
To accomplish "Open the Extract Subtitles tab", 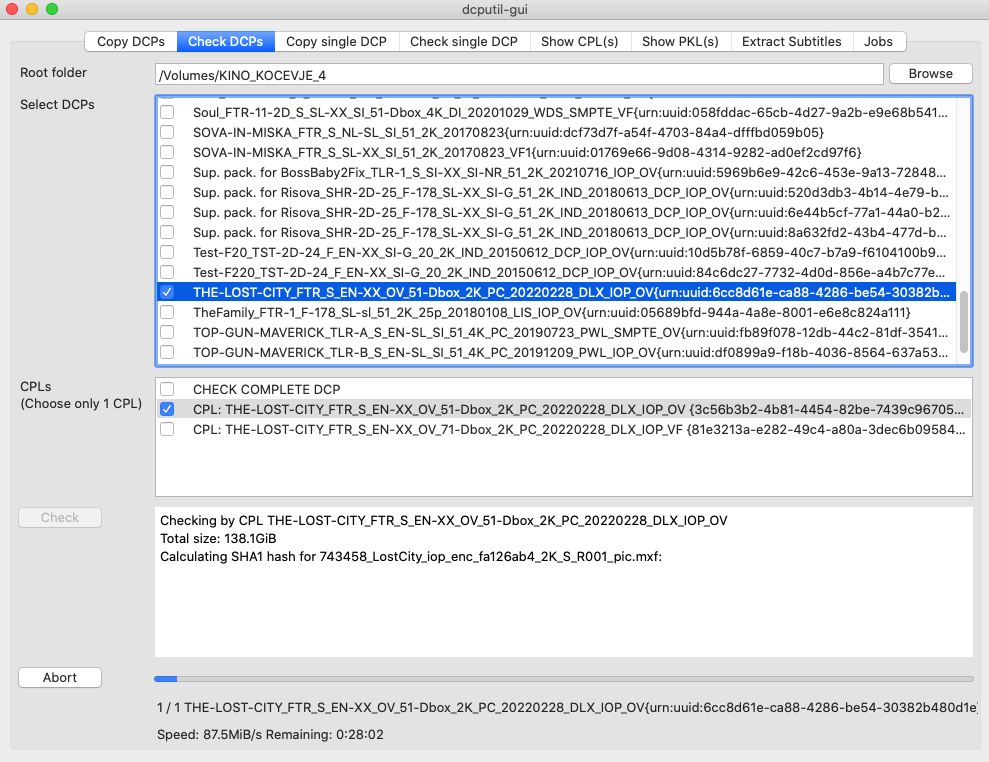I will pyautogui.click(x=791, y=41).
